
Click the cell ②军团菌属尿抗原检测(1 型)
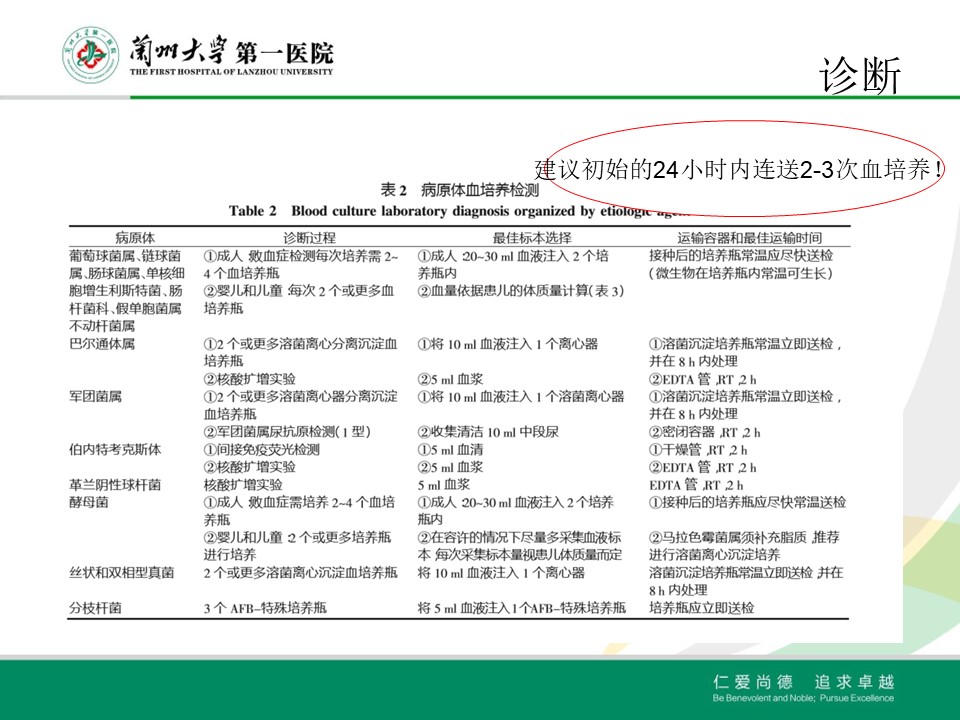click(x=287, y=432)
